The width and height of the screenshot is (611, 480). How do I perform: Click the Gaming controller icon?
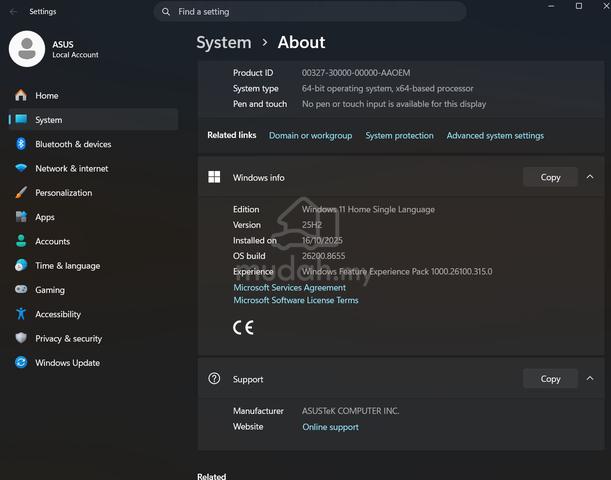tap(21, 289)
